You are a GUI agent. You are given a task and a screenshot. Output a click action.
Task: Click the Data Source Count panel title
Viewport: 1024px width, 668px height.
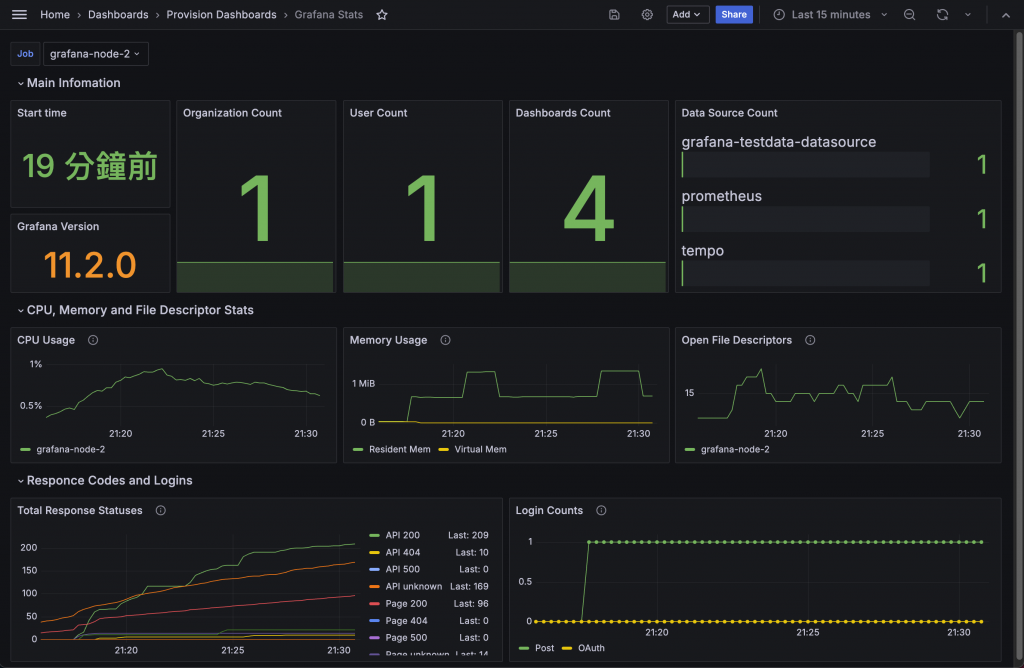coord(729,113)
